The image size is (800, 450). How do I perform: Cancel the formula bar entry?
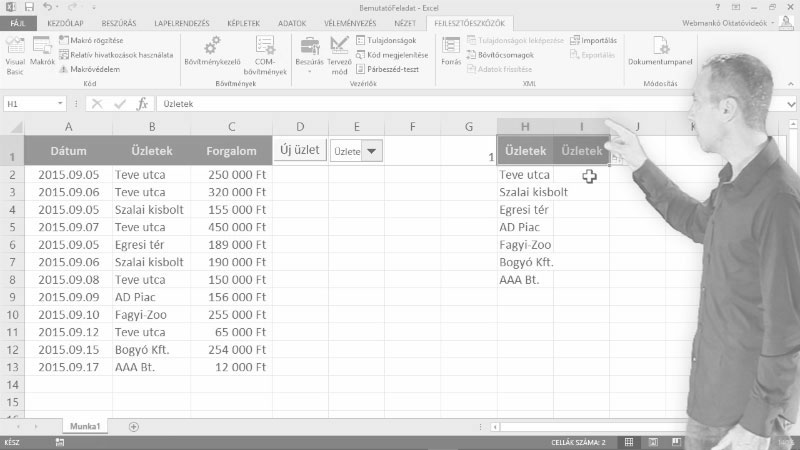tap(97, 104)
